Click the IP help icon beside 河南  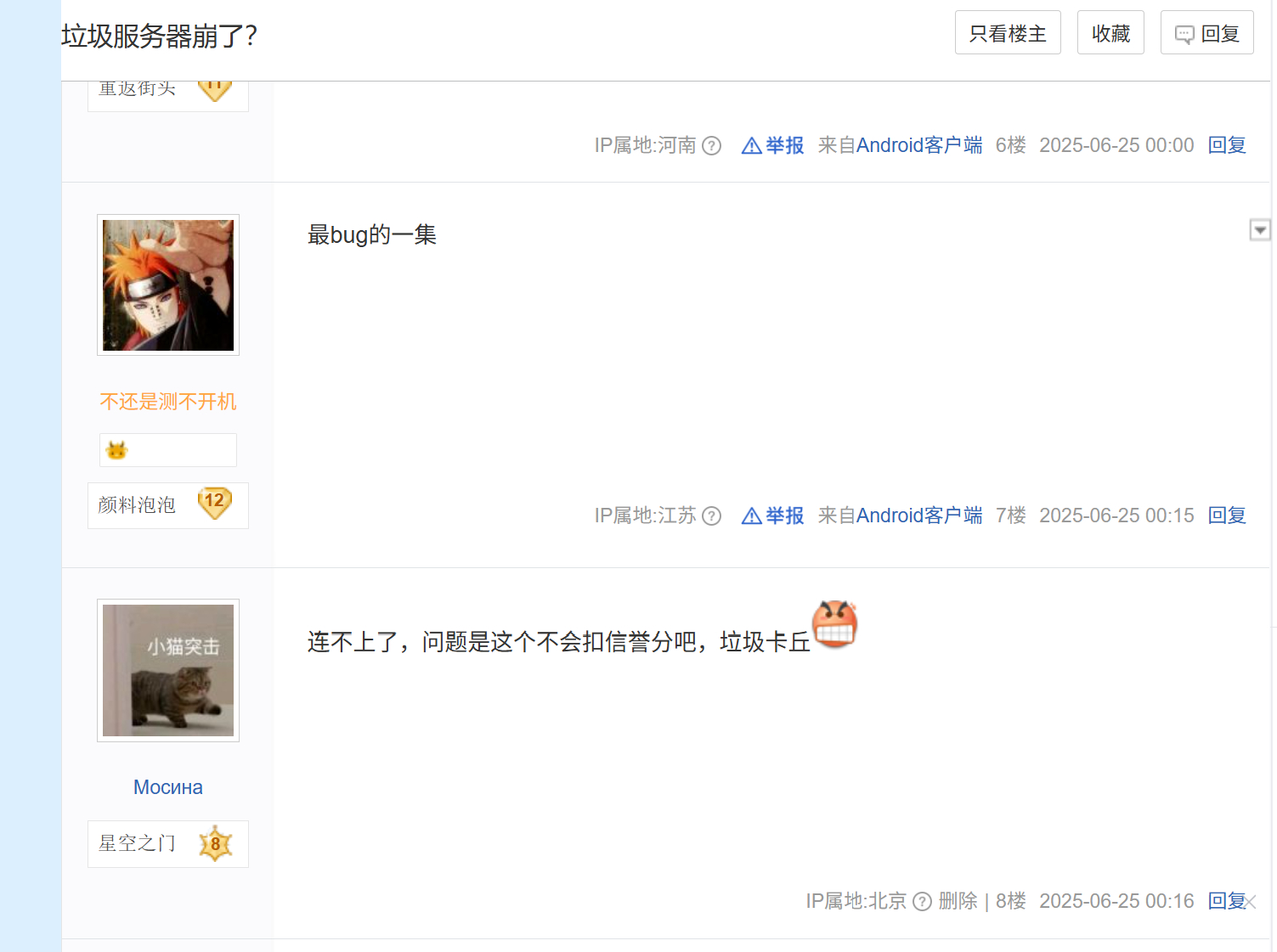click(712, 146)
